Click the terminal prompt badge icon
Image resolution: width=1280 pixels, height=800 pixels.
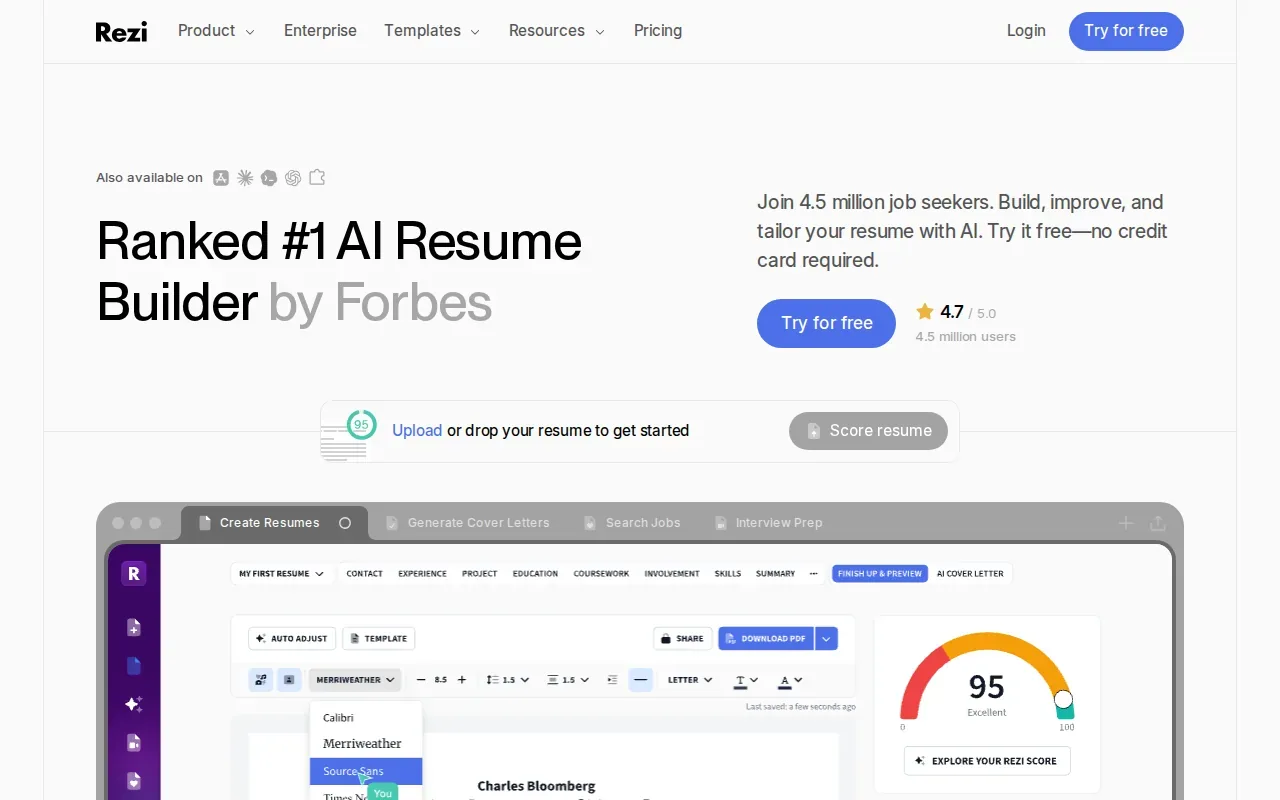(x=269, y=178)
